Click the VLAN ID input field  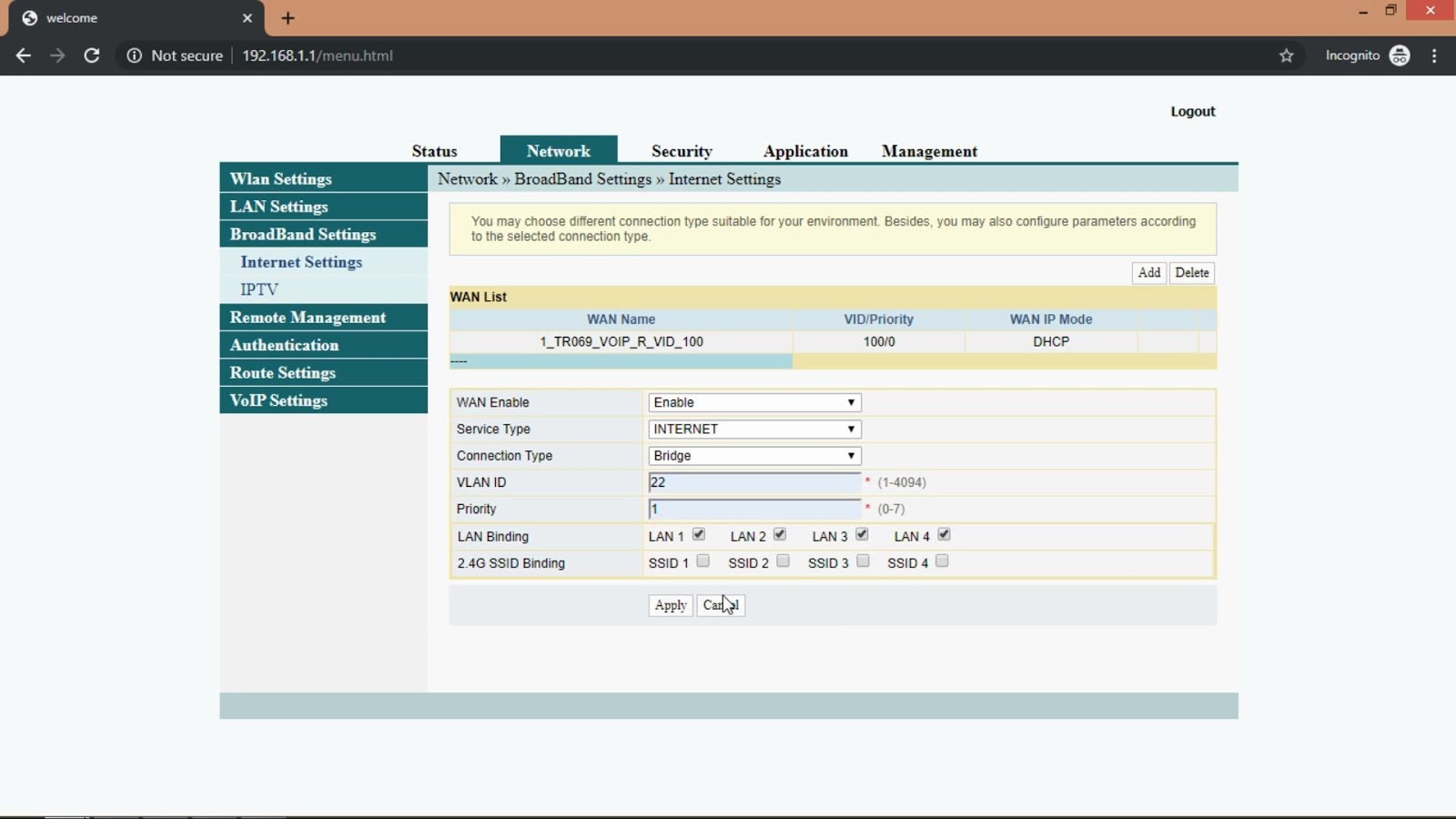(754, 482)
